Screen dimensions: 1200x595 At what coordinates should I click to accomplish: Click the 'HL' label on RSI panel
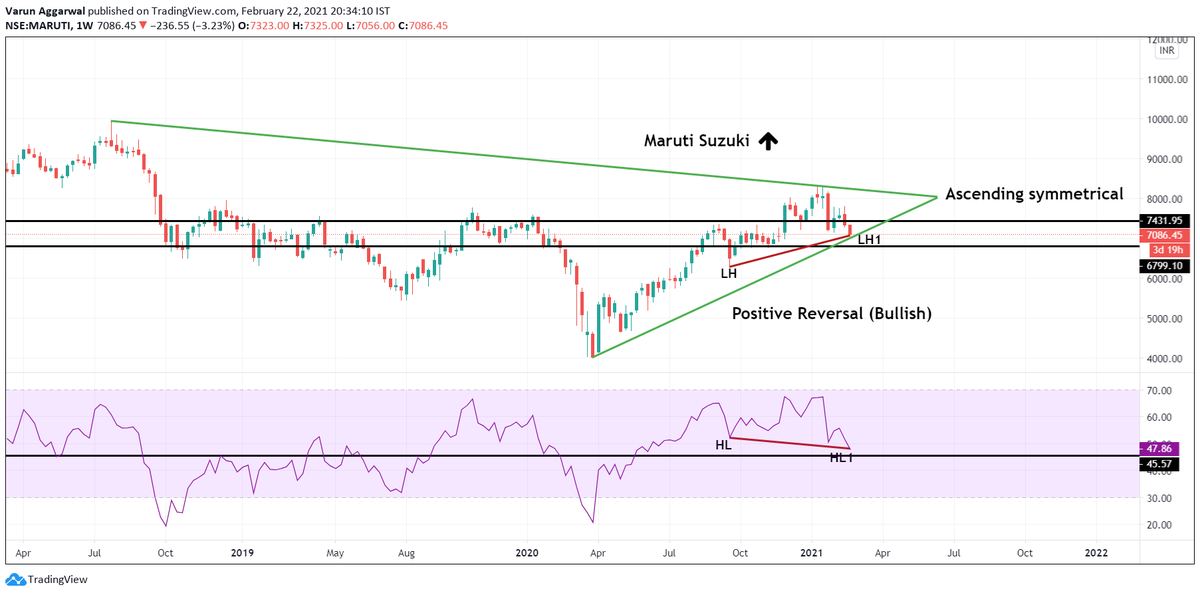pyautogui.click(x=723, y=445)
